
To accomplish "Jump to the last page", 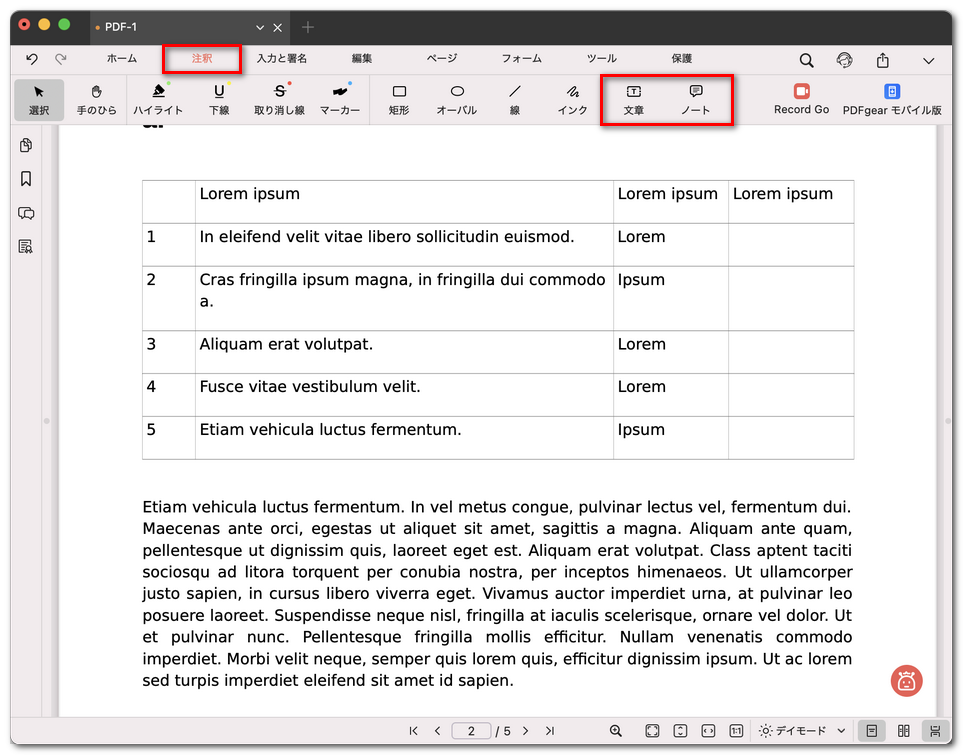I will click(549, 731).
